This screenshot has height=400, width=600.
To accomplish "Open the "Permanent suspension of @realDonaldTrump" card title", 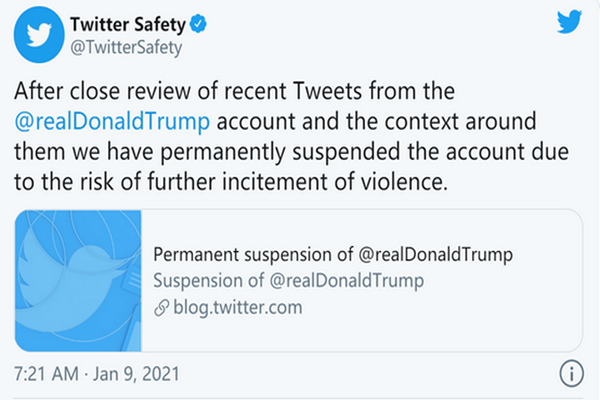I will pos(330,254).
